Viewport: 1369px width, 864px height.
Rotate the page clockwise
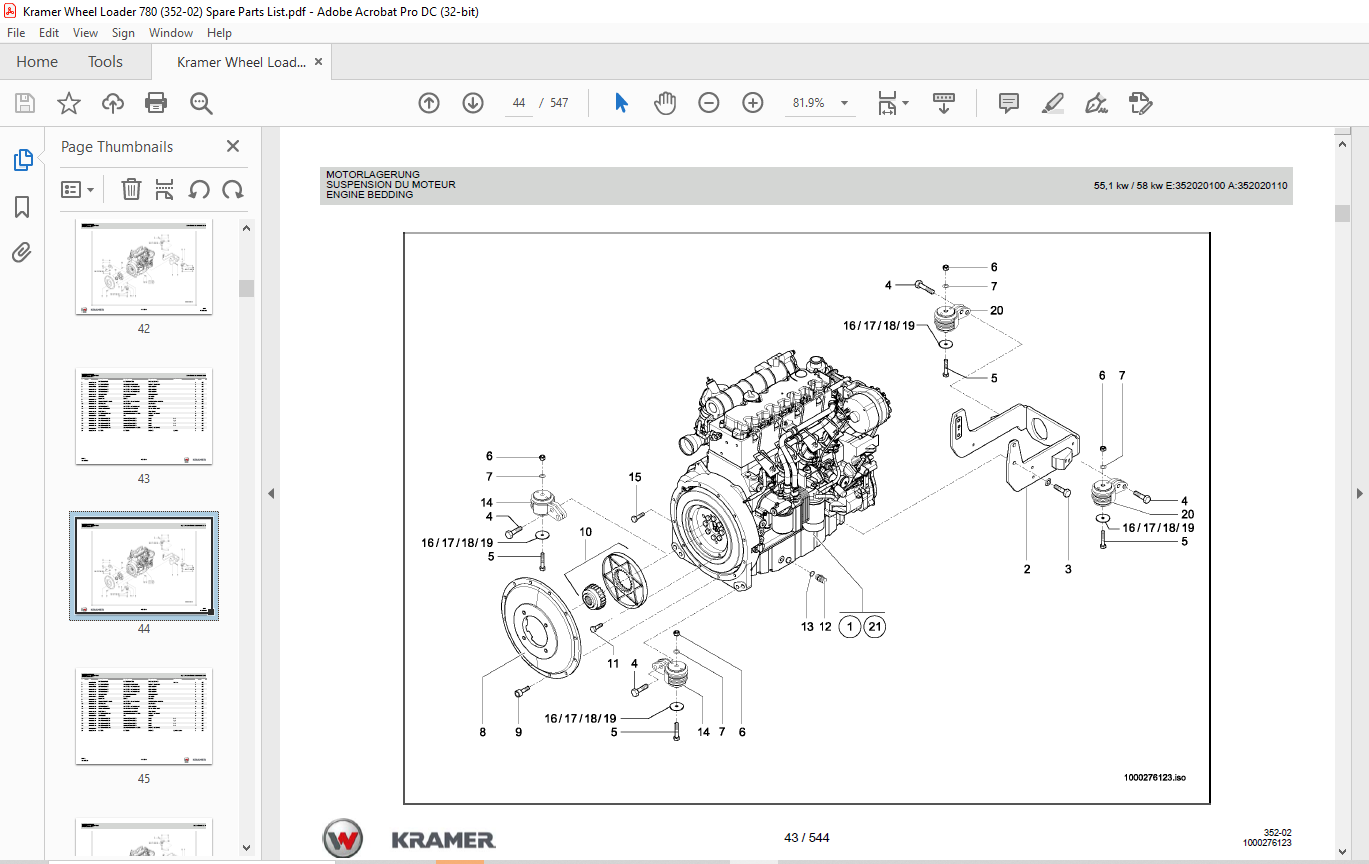point(233,189)
